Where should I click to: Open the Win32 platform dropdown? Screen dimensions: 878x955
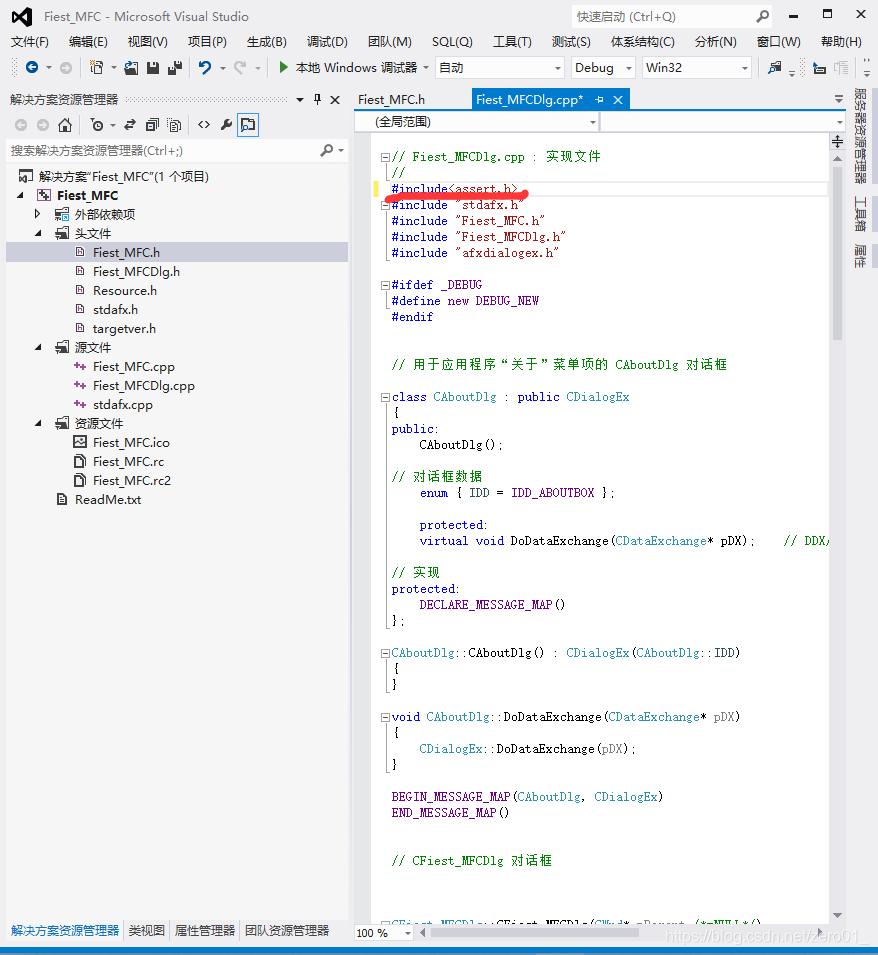(x=745, y=68)
